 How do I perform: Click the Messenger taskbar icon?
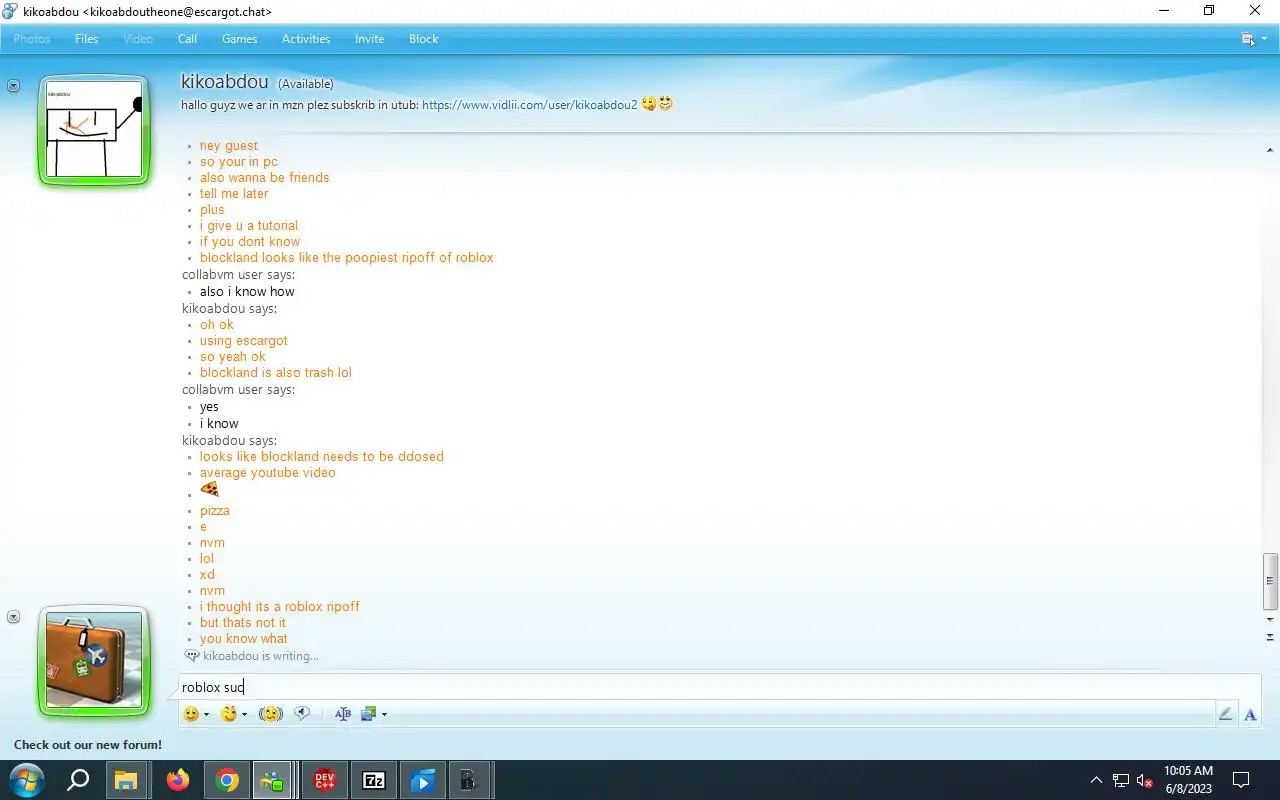pyautogui.click(x=272, y=781)
